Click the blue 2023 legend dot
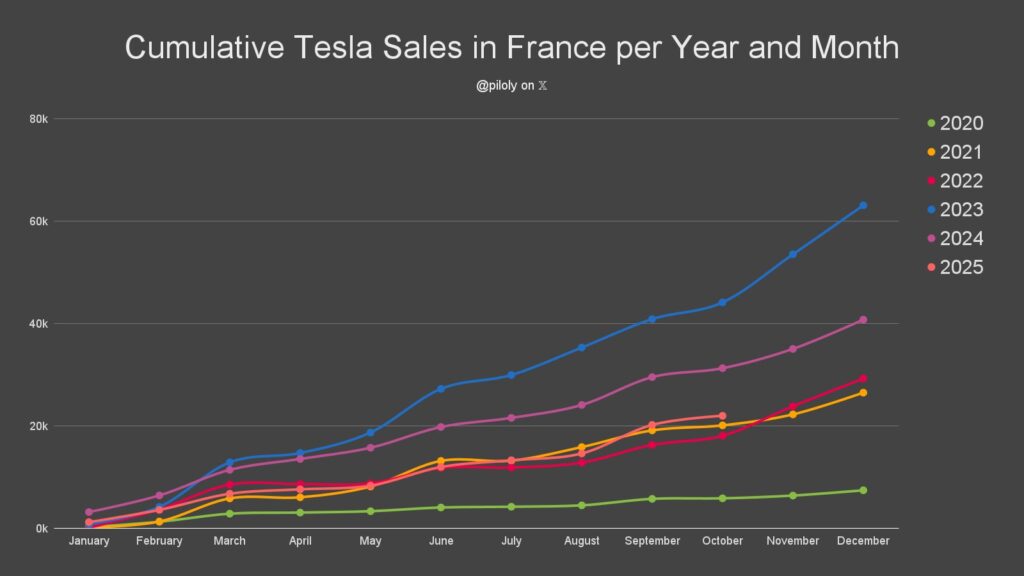The height and width of the screenshot is (576, 1024). (931, 210)
